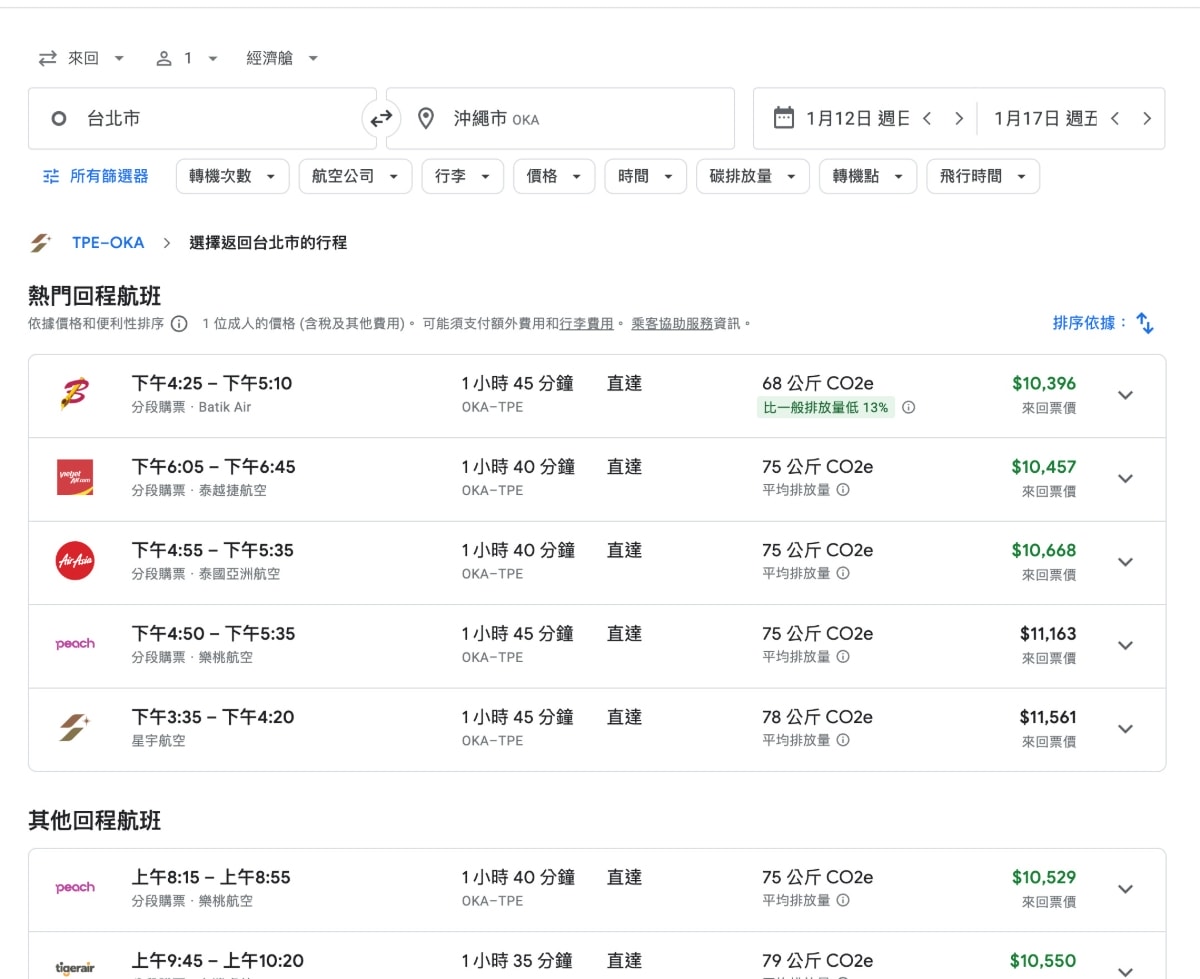Screen dimensions: 1200x979
Task: Go to previous day for 1月17日 return
Action: pyautogui.click(x=1115, y=118)
